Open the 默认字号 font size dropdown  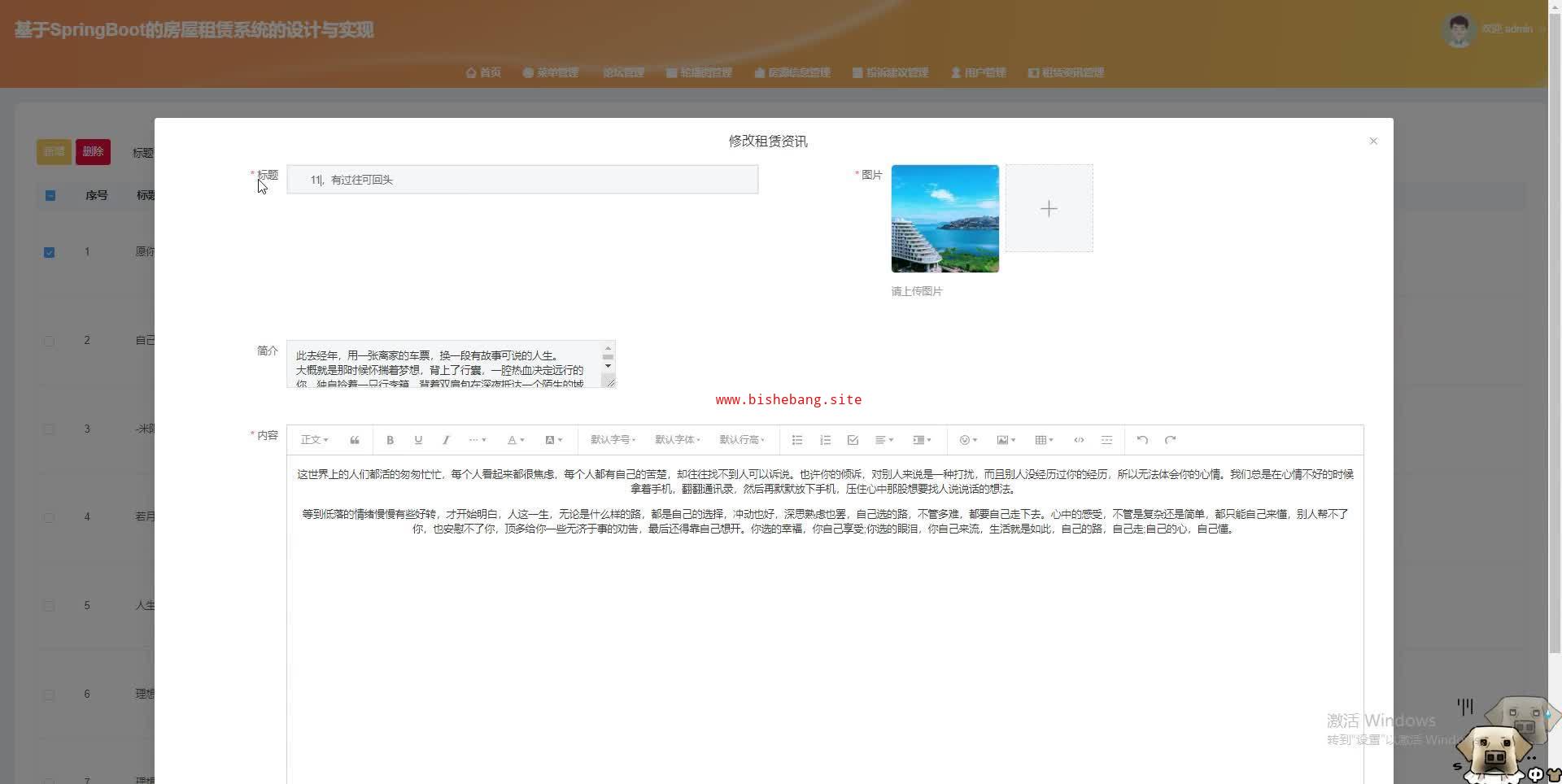[x=613, y=440]
